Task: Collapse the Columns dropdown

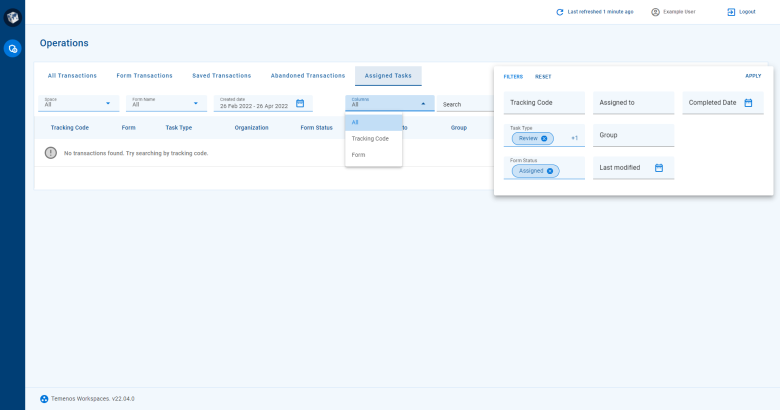Action: click(423, 103)
